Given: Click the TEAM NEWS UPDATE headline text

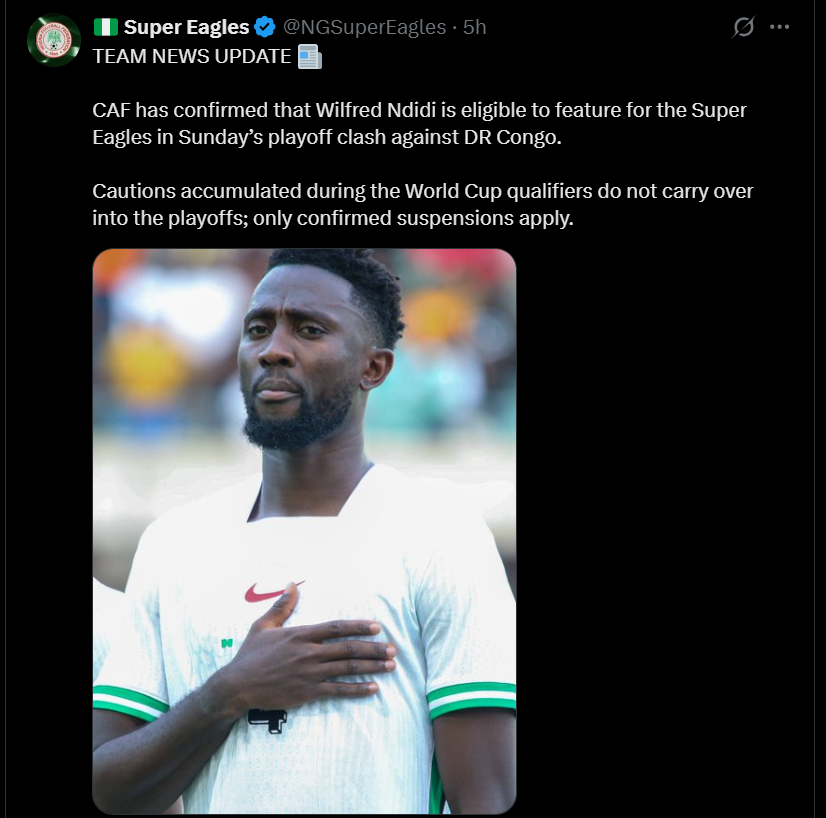Looking at the screenshot, I should pos(190,58).
